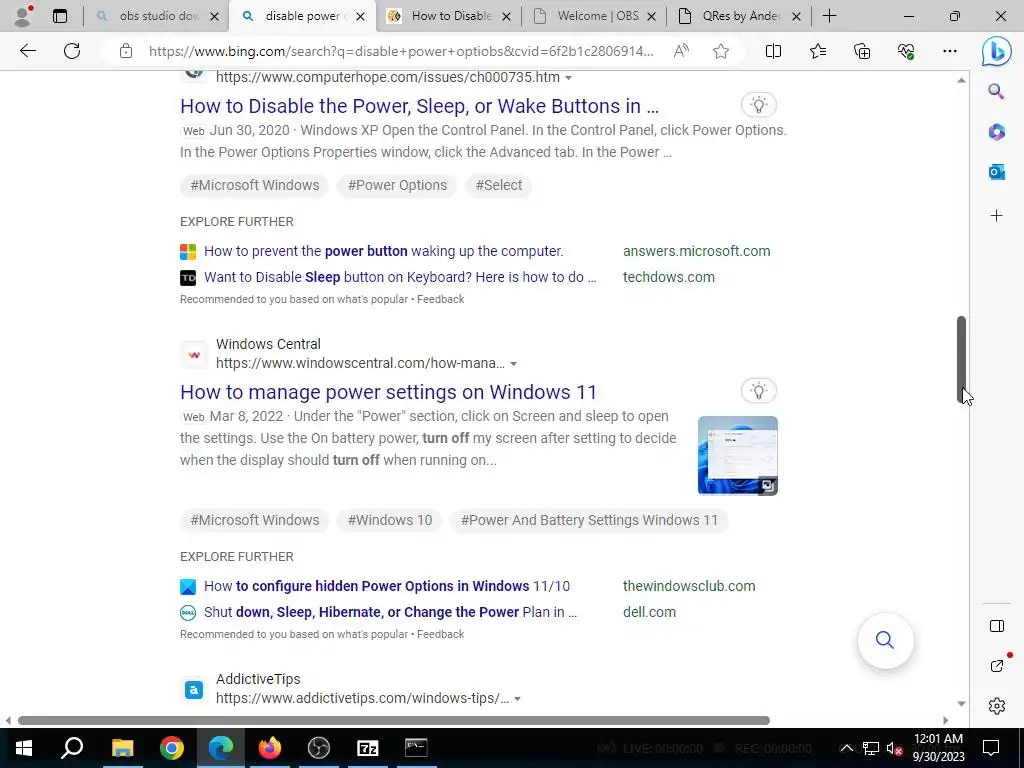Refresh the current page
This screenshot has width=1024, height=768.
(x=72, y=51)
